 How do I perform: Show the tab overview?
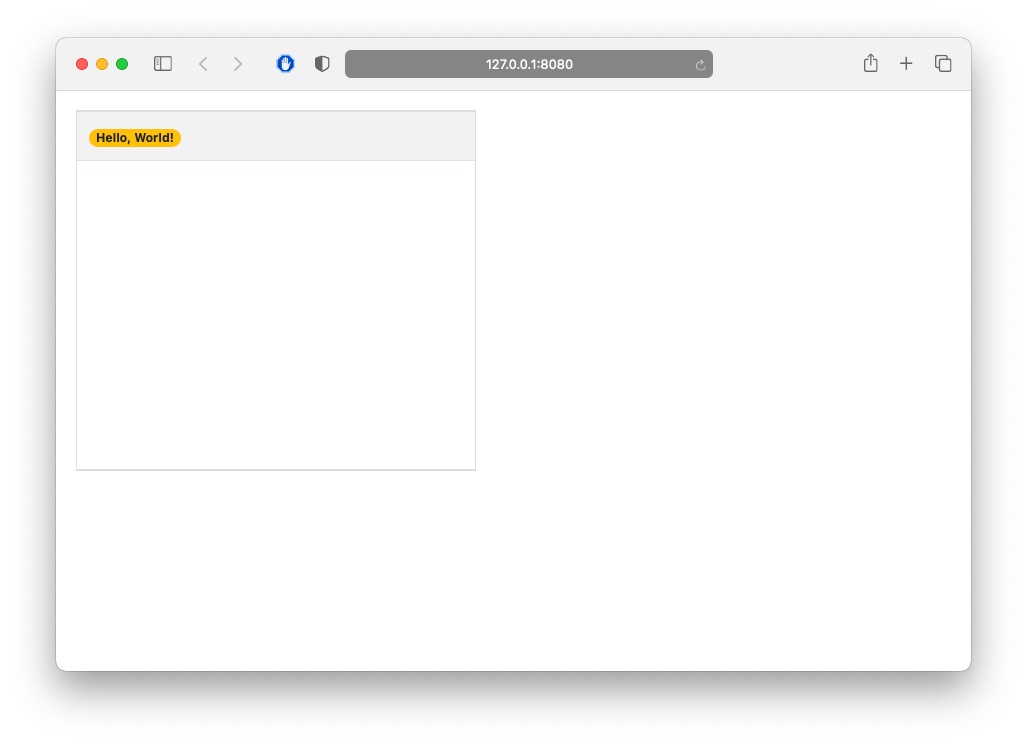[x=943, y=64]
